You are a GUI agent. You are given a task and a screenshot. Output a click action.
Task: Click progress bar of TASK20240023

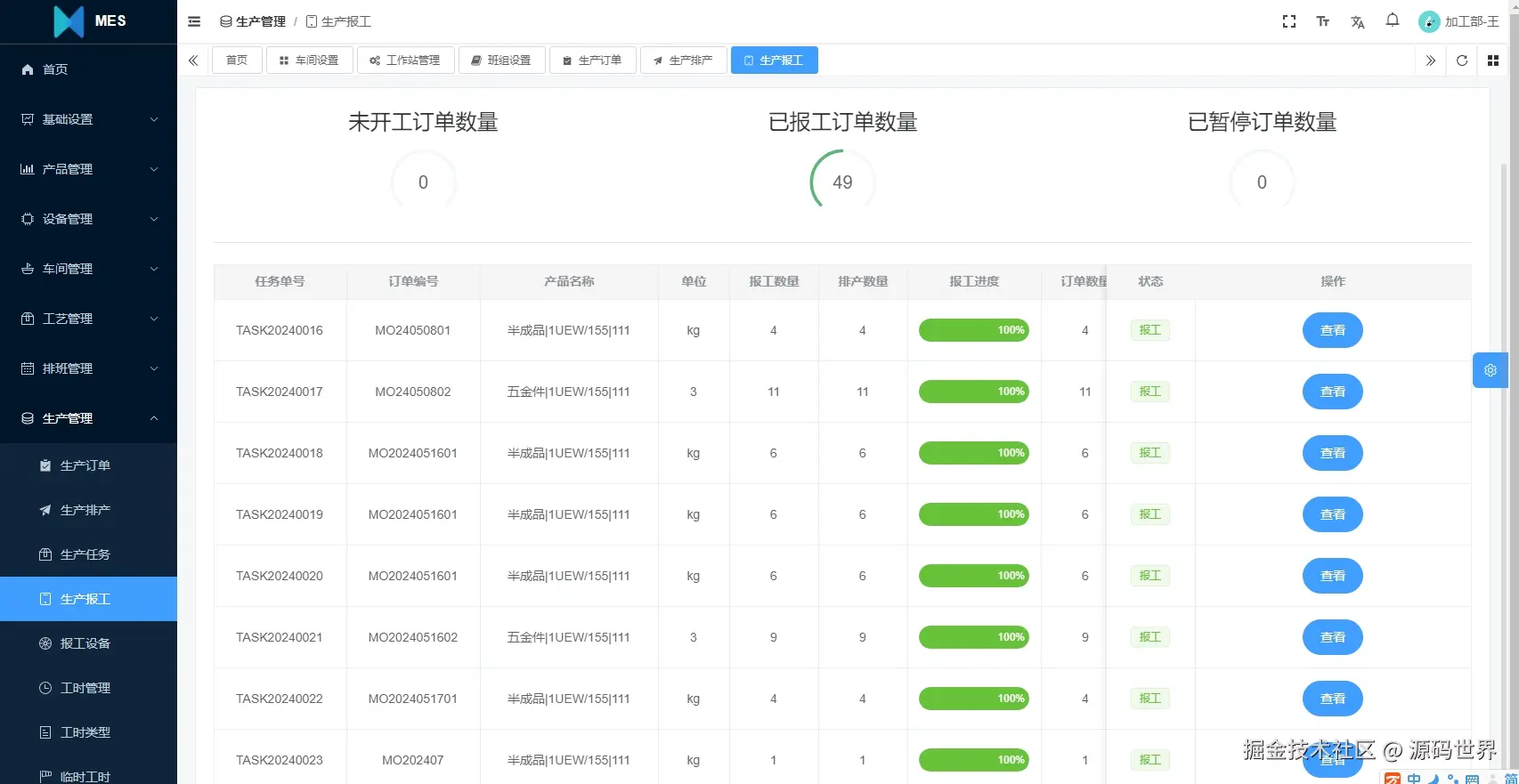pos(974,760)
